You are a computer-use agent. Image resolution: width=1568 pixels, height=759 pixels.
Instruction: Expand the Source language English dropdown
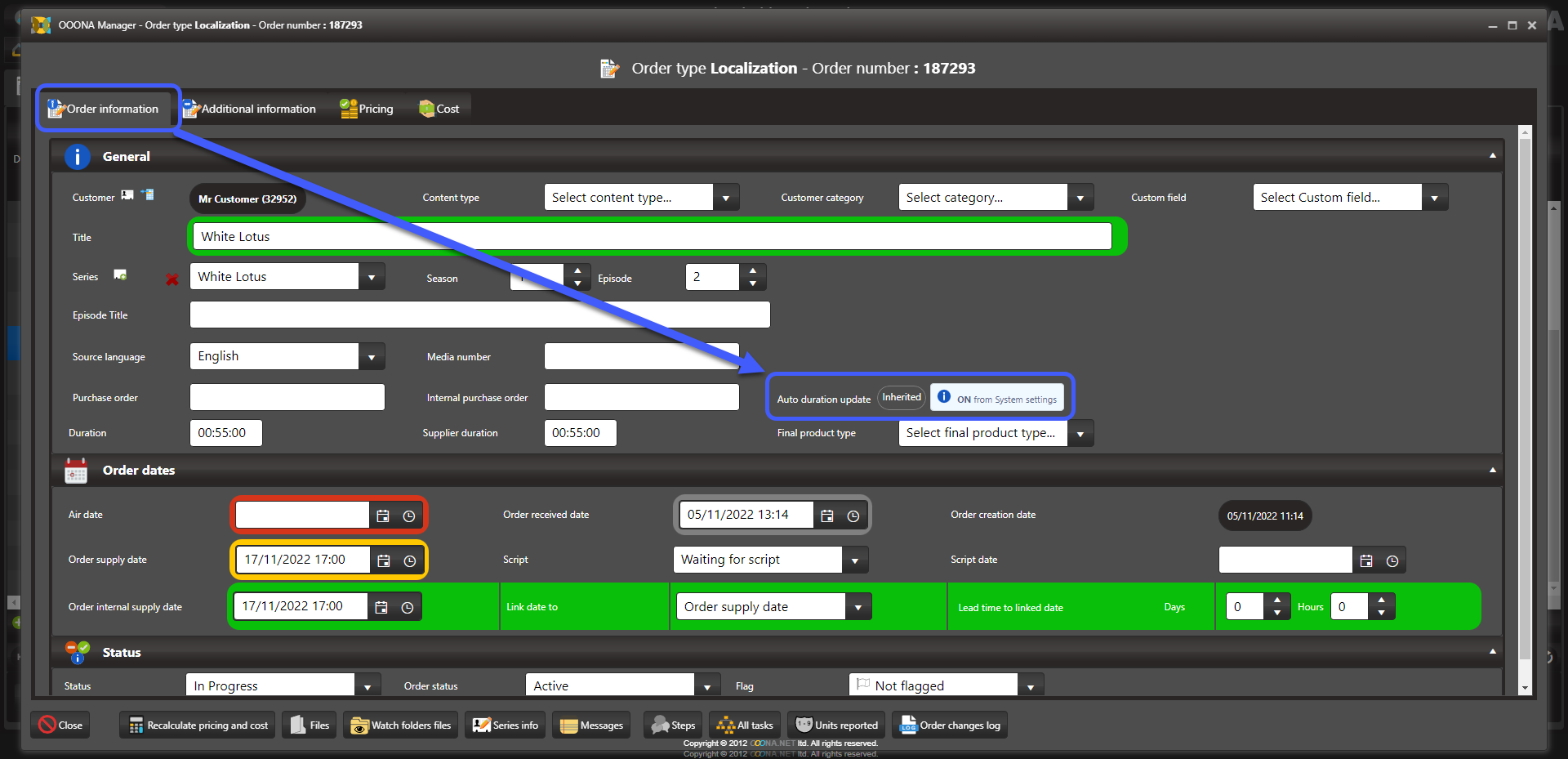[x=372, y=357]
